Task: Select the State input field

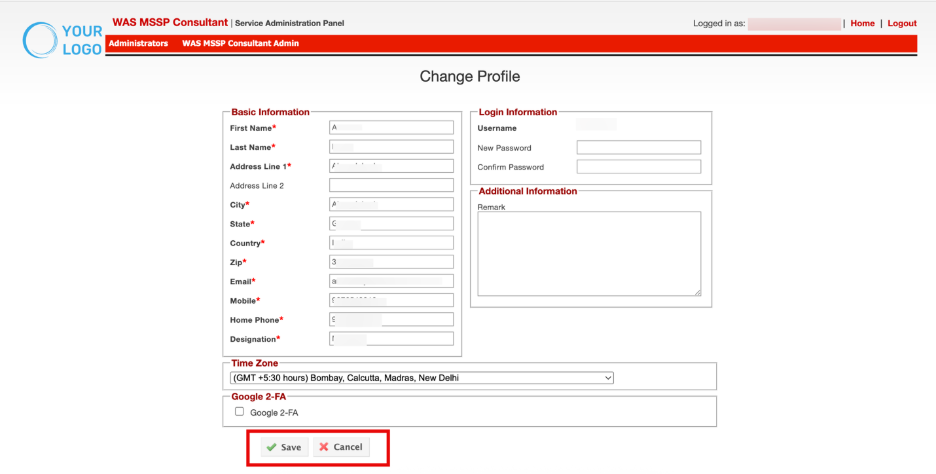Action: pyautogui.click(x=392, y=223)
